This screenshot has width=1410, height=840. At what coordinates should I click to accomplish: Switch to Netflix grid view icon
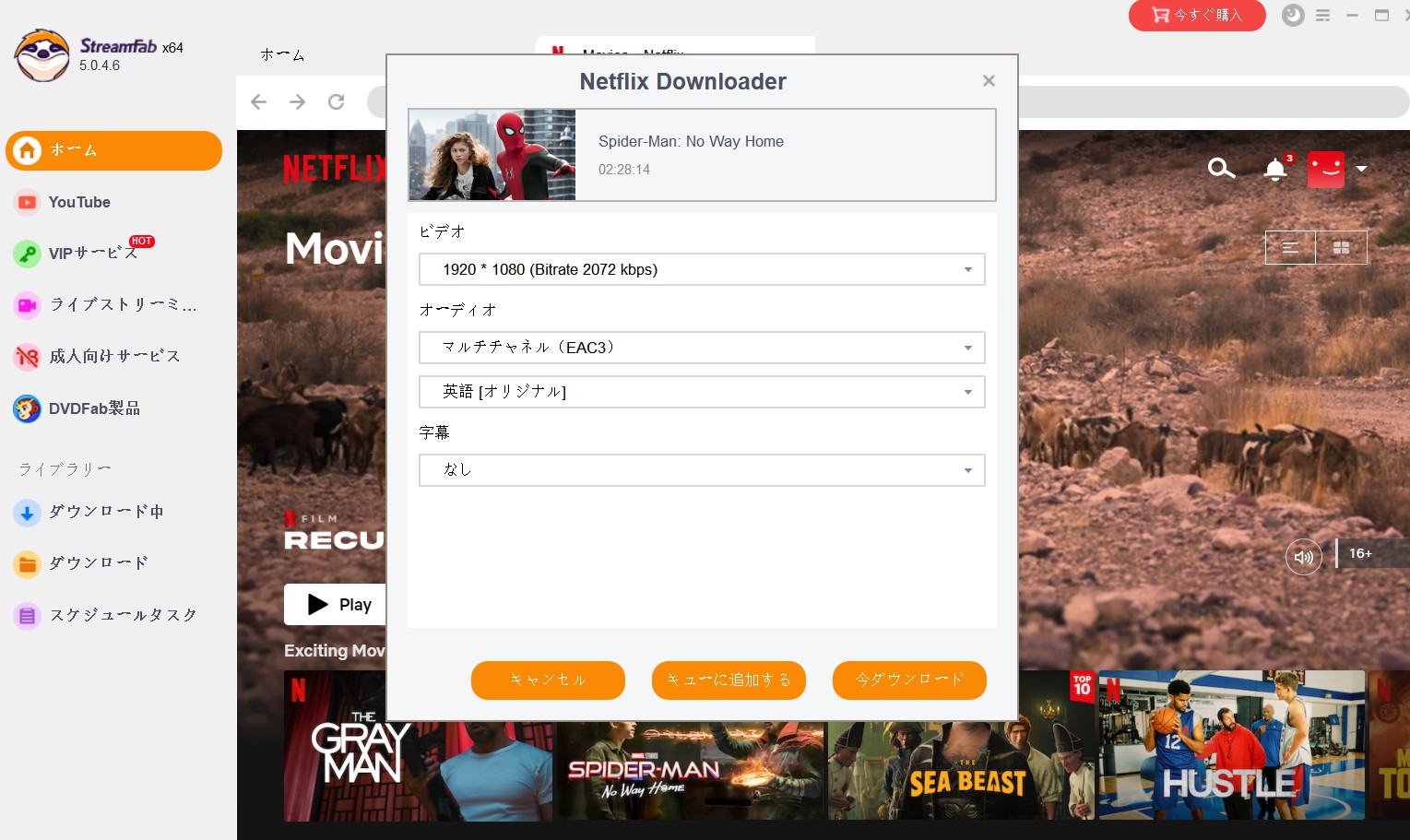[x=1342, y=247]
